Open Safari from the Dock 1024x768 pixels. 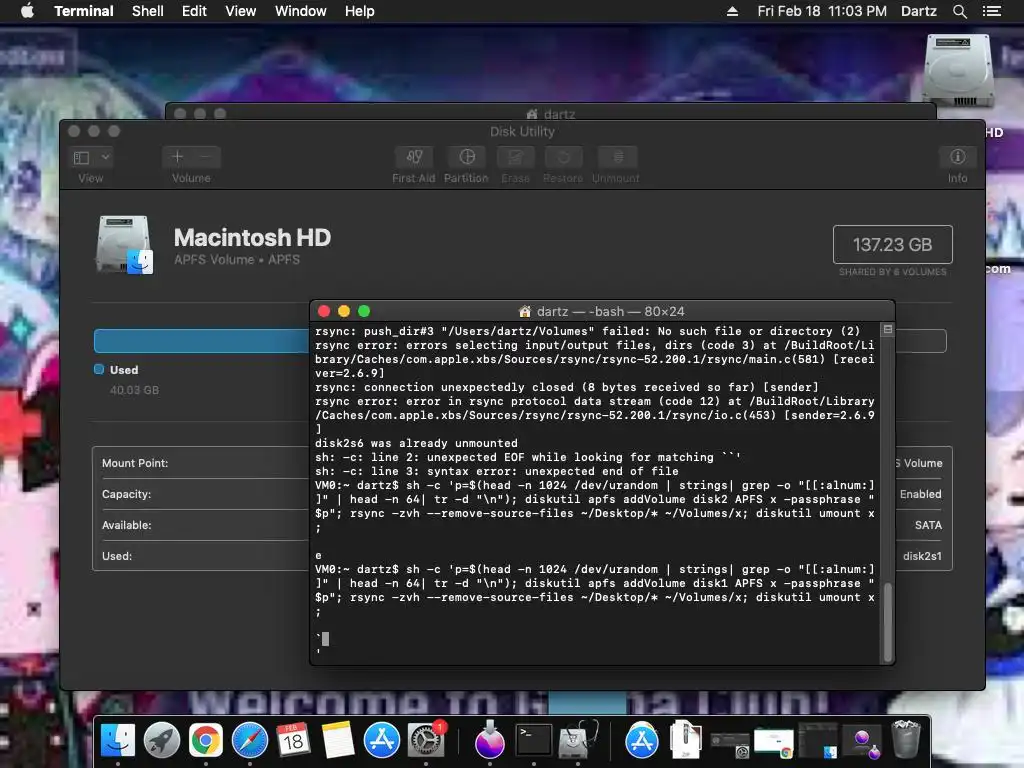click(249, 741)
